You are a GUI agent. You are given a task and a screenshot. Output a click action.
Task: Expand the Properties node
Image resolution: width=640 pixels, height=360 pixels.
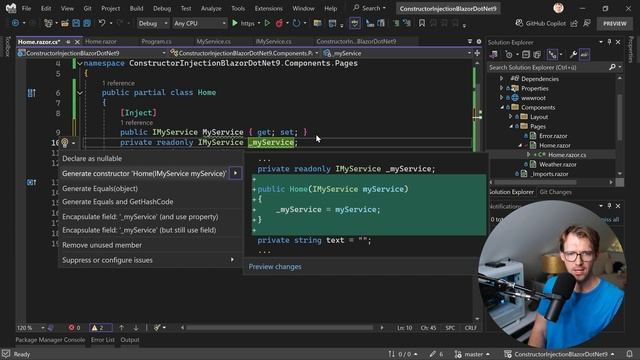coord(502,88)
